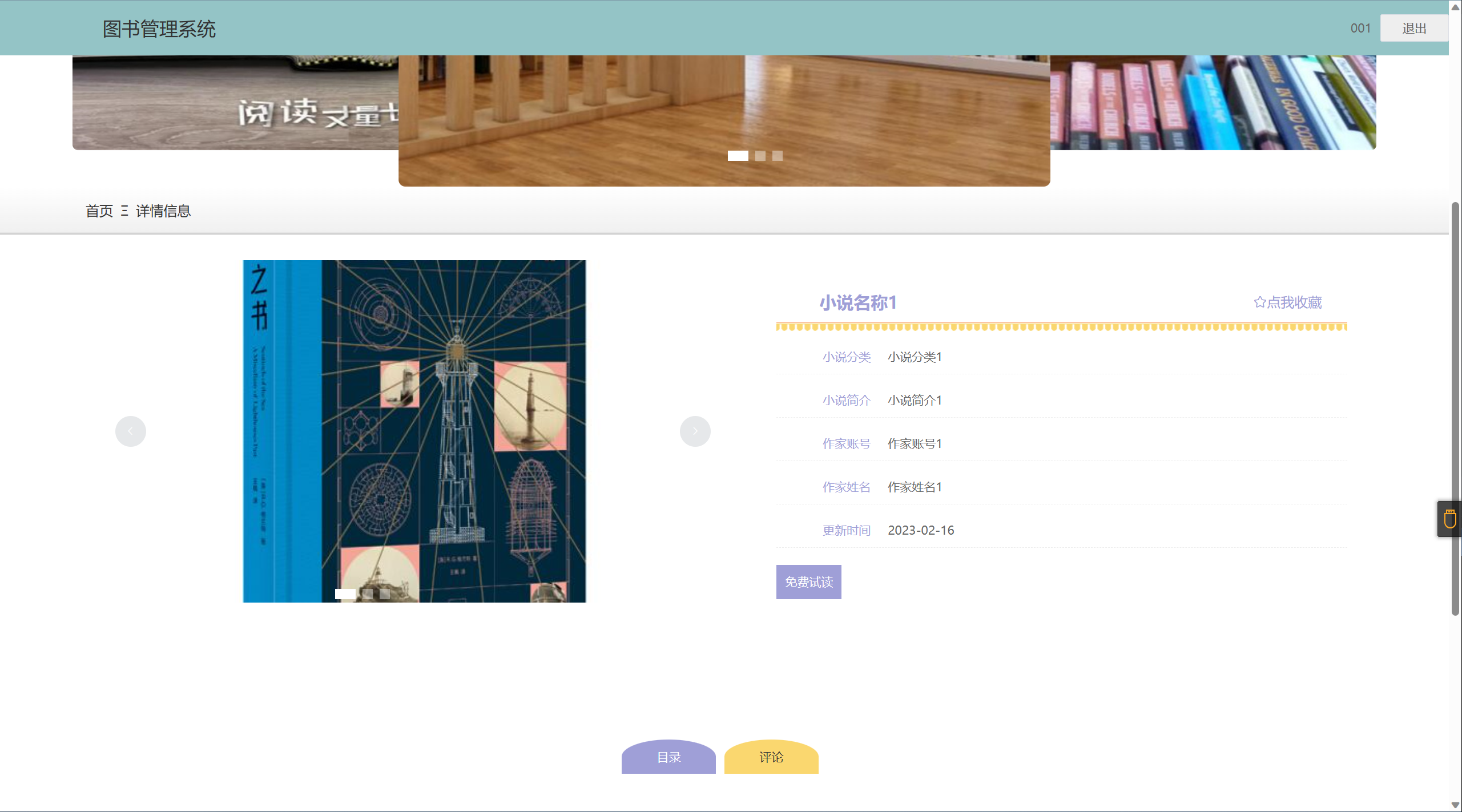Switch to the 评论 tab
The height and width of the screenshot is (812, 1462).
click(771, 757)
